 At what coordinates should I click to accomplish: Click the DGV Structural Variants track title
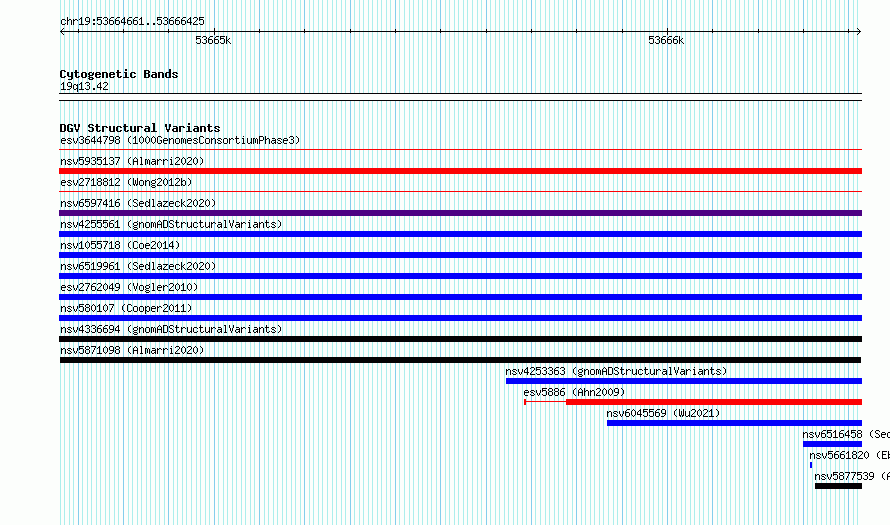140,128
